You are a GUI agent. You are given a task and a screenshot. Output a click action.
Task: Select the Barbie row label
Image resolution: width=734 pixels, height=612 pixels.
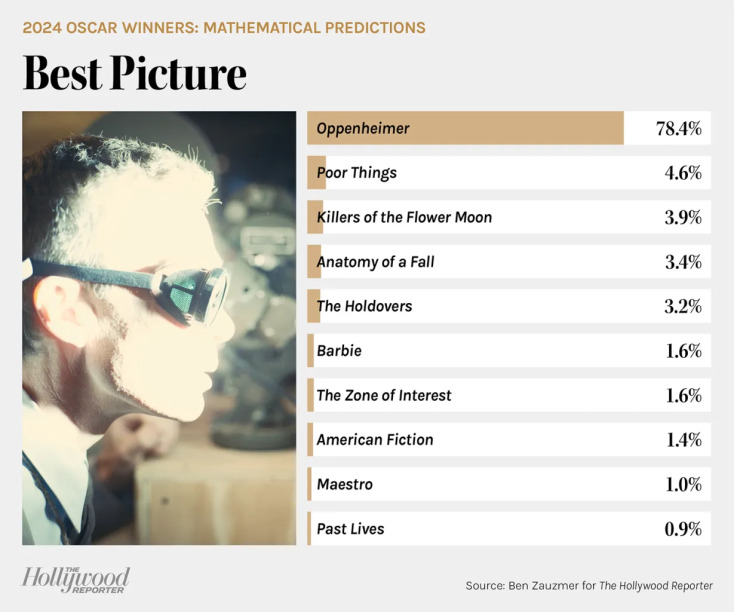[339, 351]
